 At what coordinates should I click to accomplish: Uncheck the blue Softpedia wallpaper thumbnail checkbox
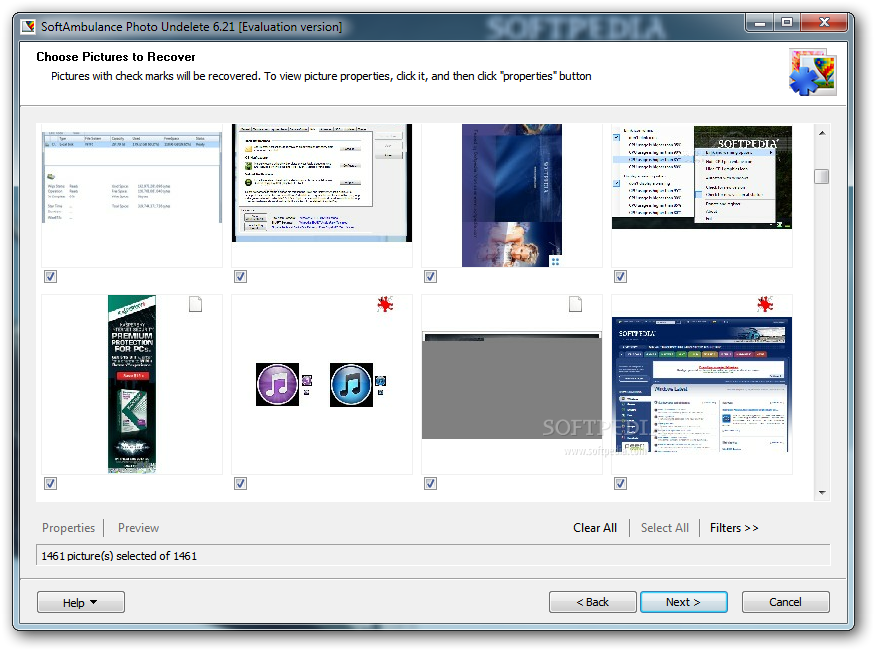(x=430, y=276)
